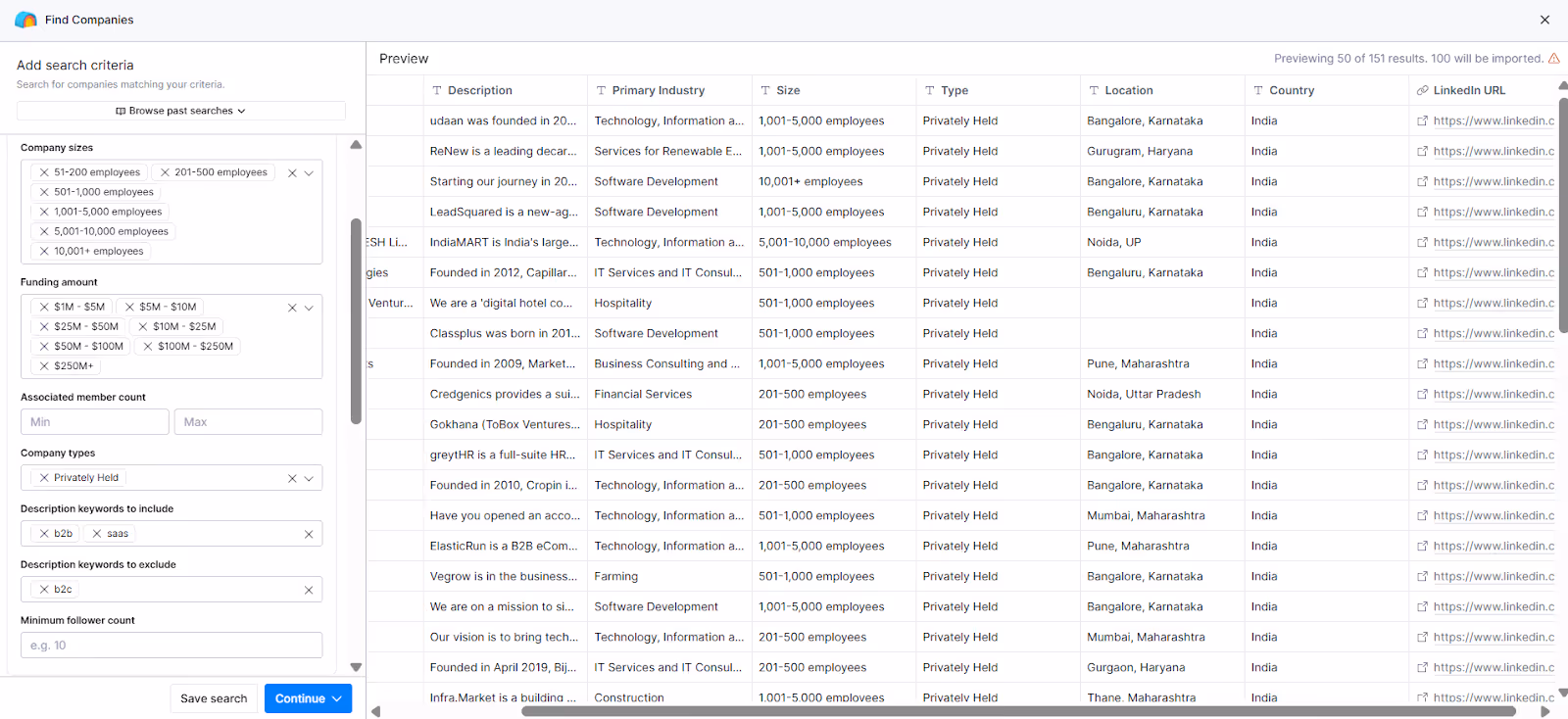Click the preview table vertical scrollbar

(x=1563, y=214)
